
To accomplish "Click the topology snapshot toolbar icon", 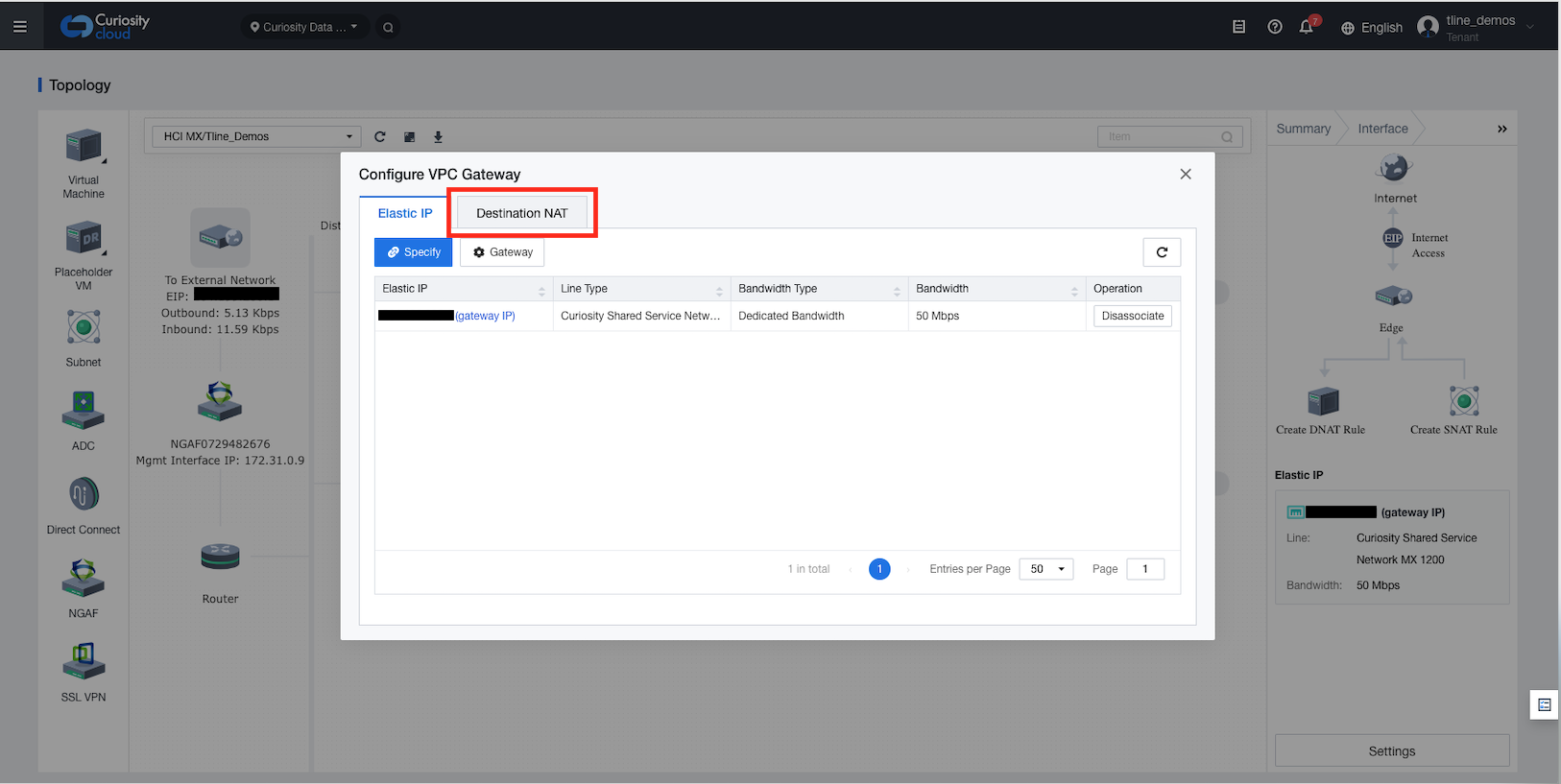I will (409, 136).
